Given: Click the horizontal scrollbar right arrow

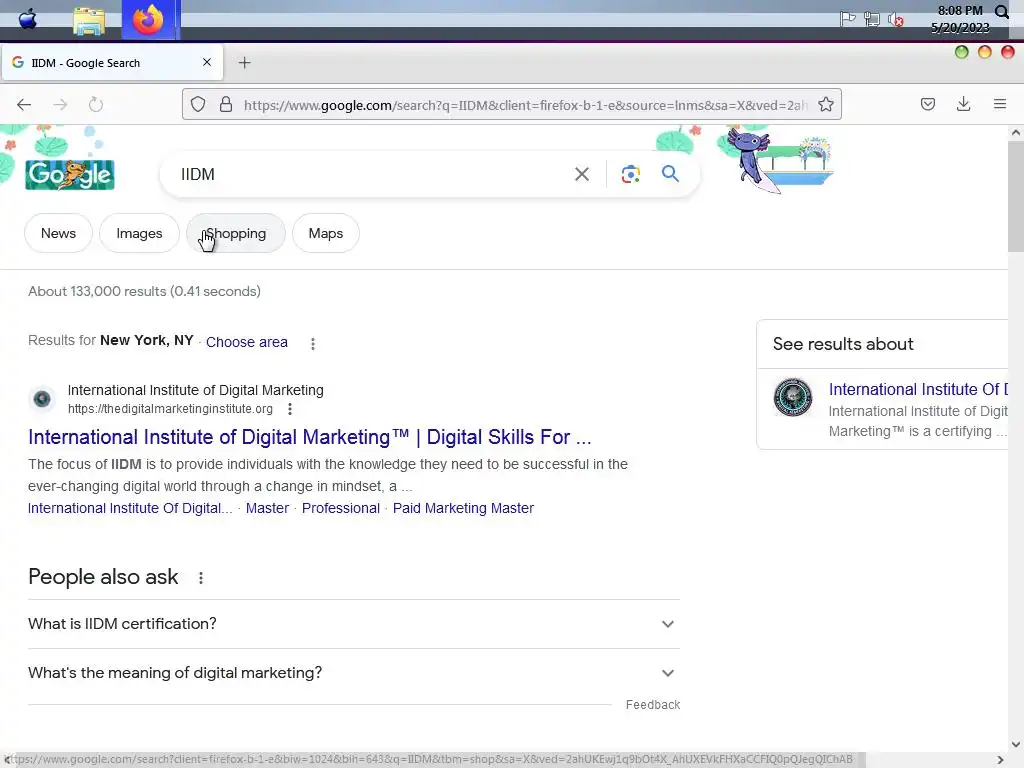Looking at the screenshot, I should 1000,760.
